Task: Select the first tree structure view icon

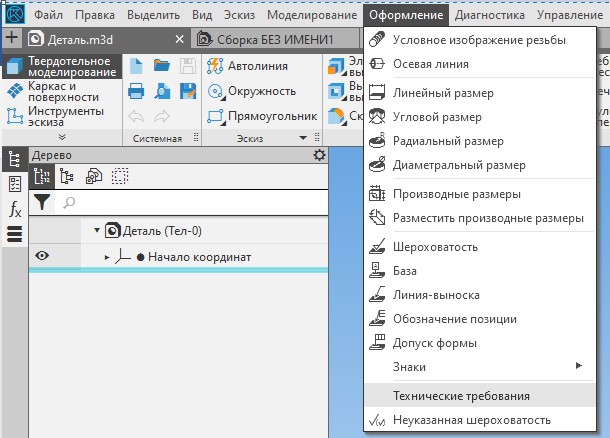Action: tap(42, 176)
